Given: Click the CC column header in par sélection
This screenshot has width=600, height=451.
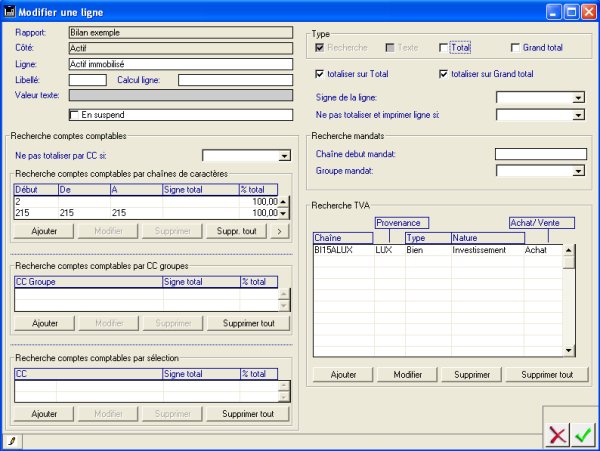Looking at the screenshot, I should point(88,374).
